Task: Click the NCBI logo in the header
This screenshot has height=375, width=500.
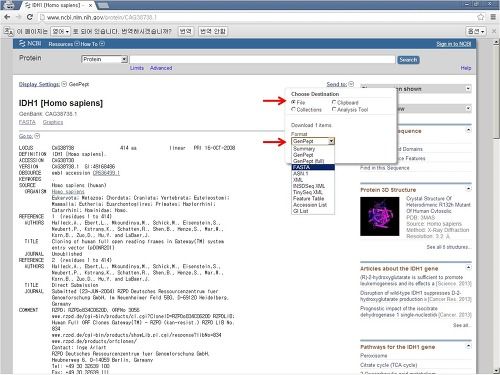Action: click(x=30, y=44)
